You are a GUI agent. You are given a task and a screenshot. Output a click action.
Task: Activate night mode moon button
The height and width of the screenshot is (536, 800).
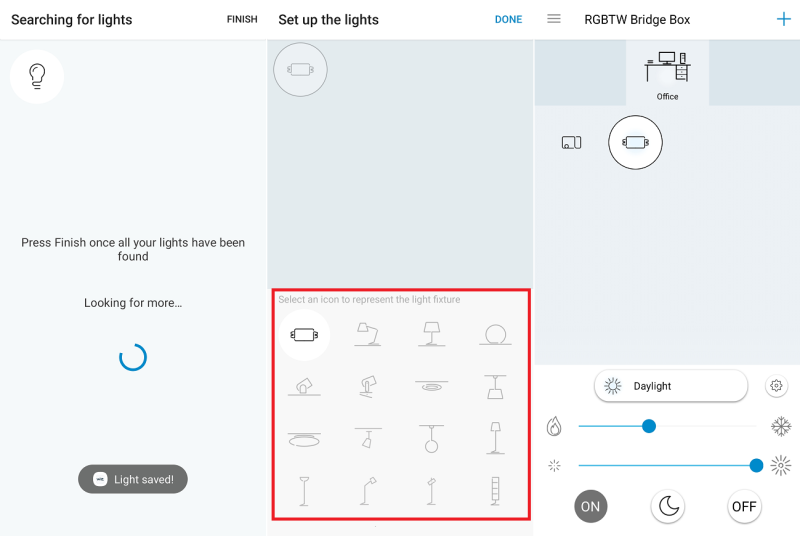(668, 506)
